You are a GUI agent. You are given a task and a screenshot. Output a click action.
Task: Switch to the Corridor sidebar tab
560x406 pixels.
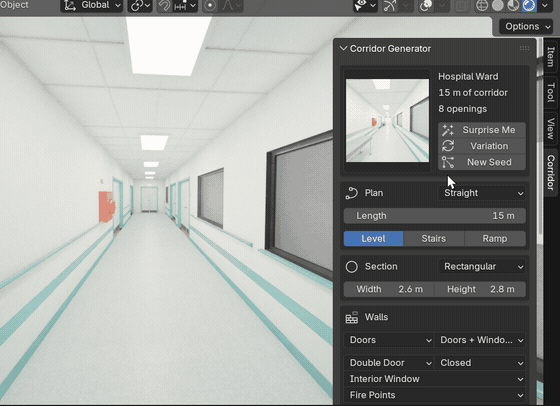click(550, 172)
